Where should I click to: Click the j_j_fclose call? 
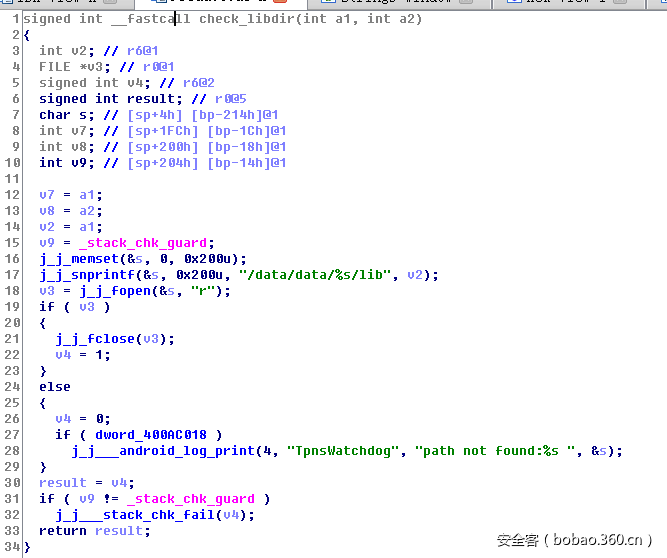(95, 339)
